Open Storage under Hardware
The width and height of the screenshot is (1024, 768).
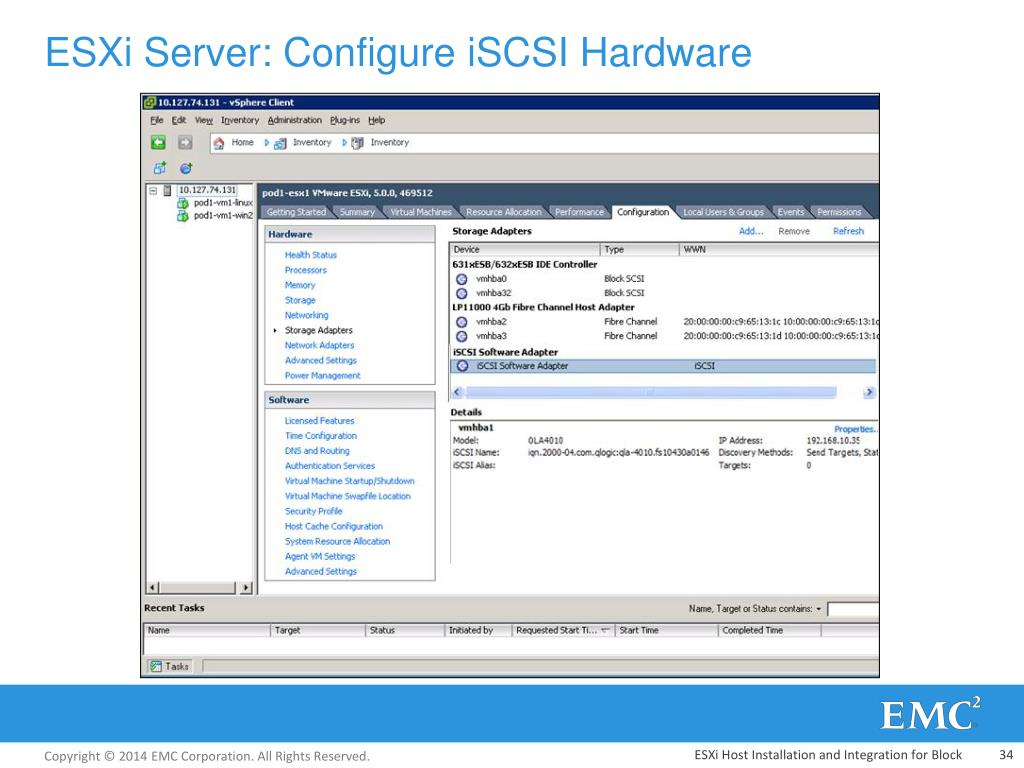point(300,300)
